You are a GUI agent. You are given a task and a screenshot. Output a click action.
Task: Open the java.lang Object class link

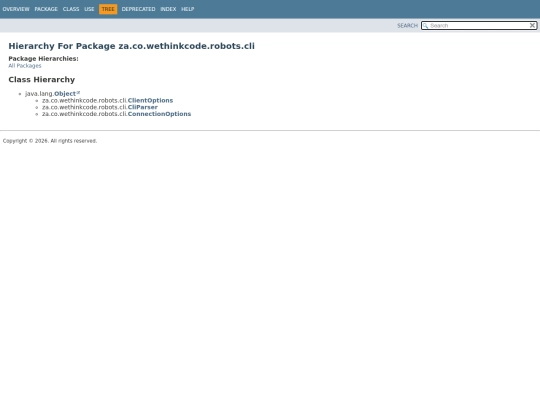[65, 94]
